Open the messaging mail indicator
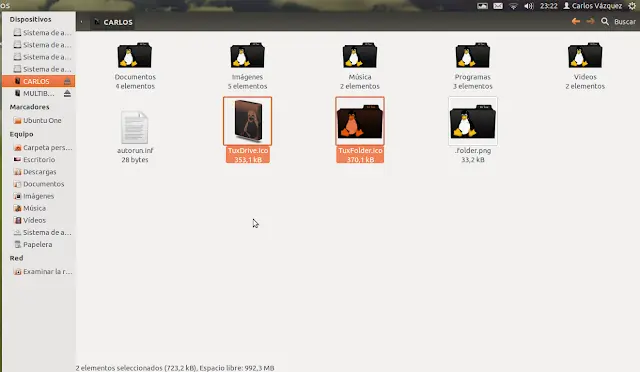Viewport: 640px width, 372px height. coord(498,6)
